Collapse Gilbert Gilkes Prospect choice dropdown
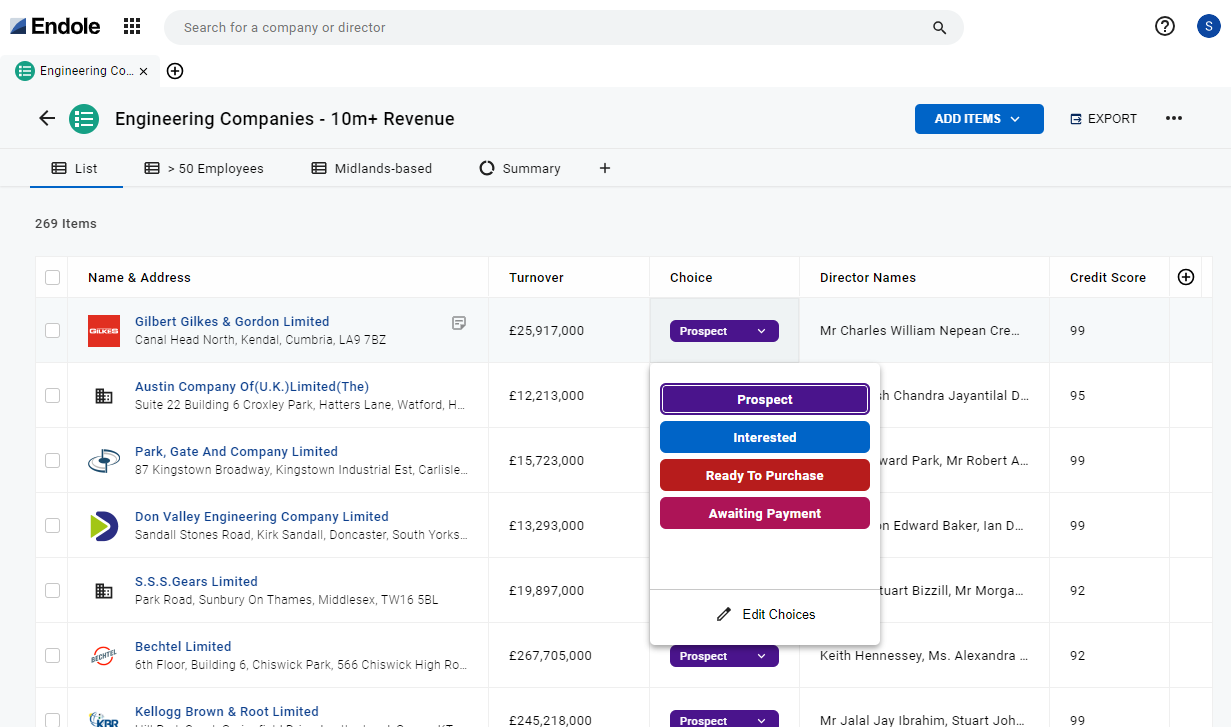 [724, 331]
